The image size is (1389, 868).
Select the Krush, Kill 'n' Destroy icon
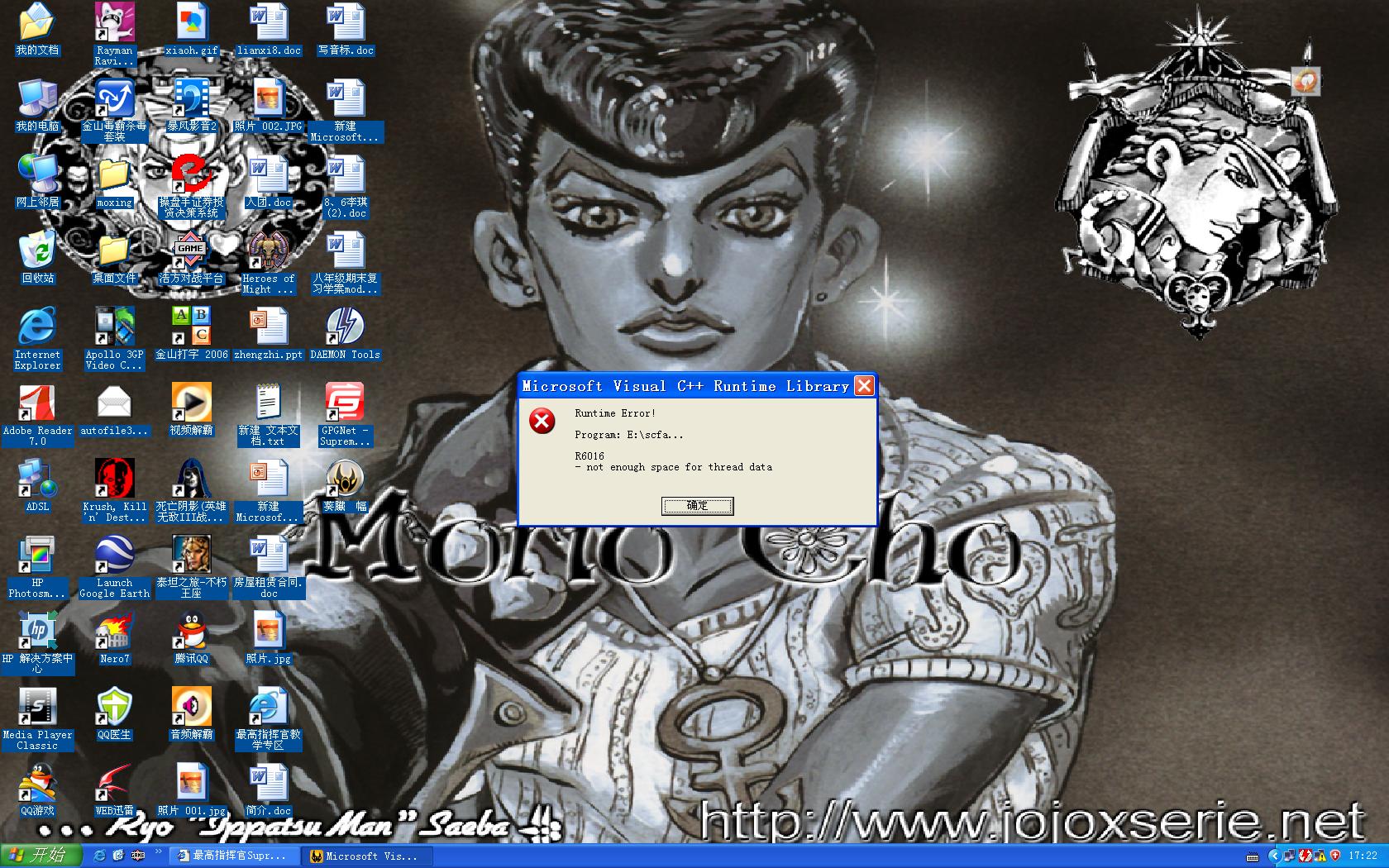click(x=114, y=491)
